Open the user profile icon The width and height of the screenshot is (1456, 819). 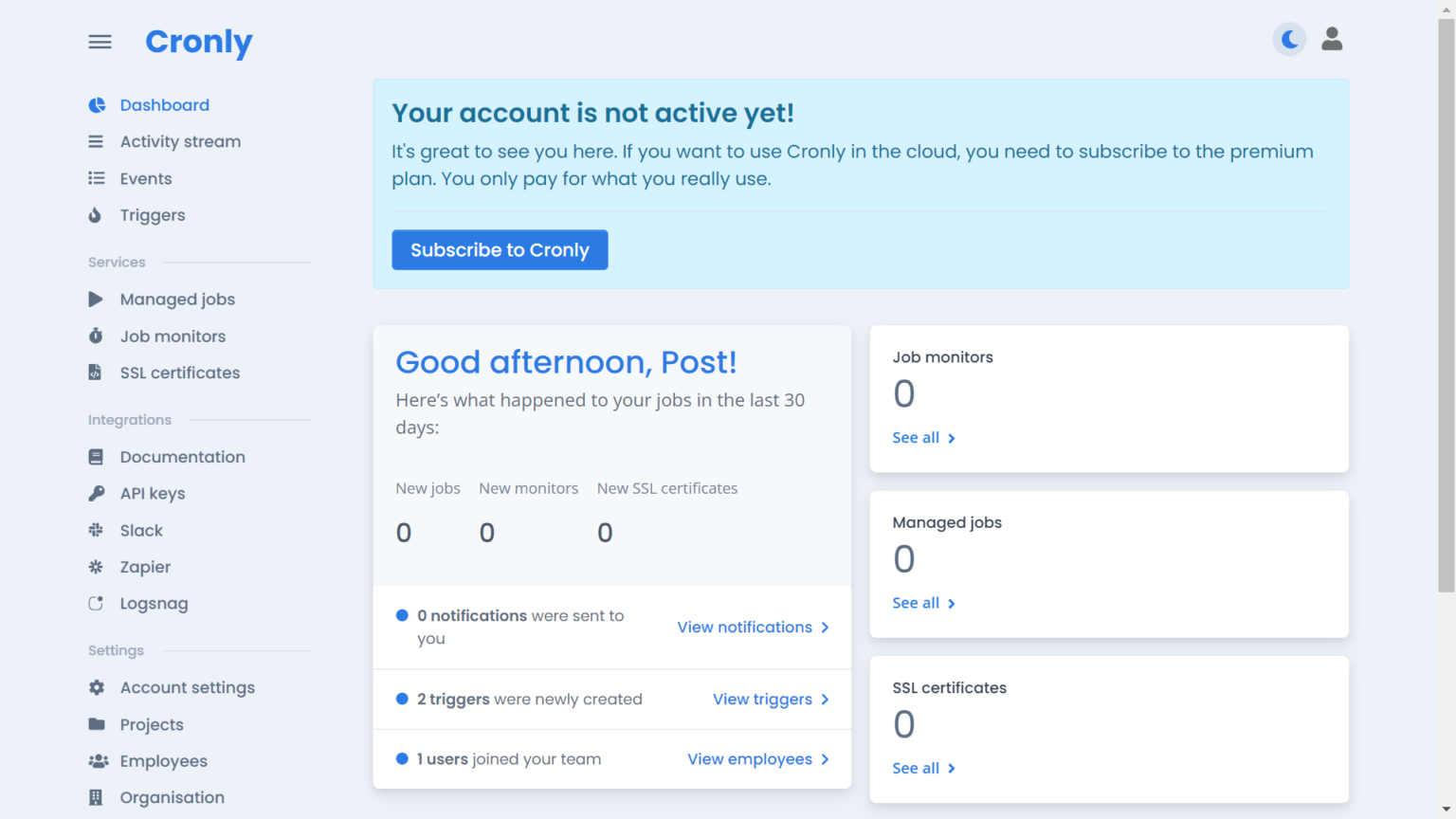point(1332,40)
